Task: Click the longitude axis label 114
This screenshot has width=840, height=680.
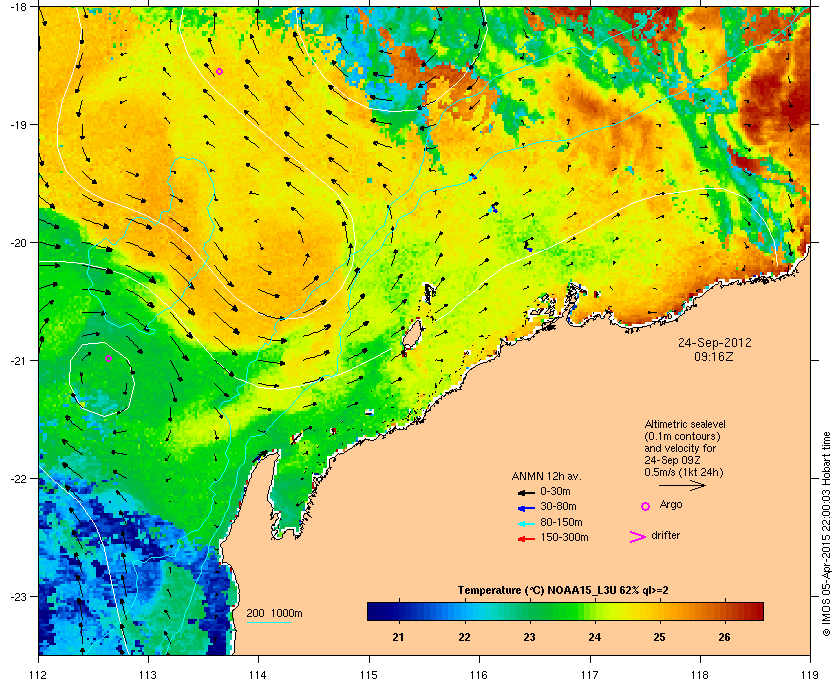Action: pos(258,674)
